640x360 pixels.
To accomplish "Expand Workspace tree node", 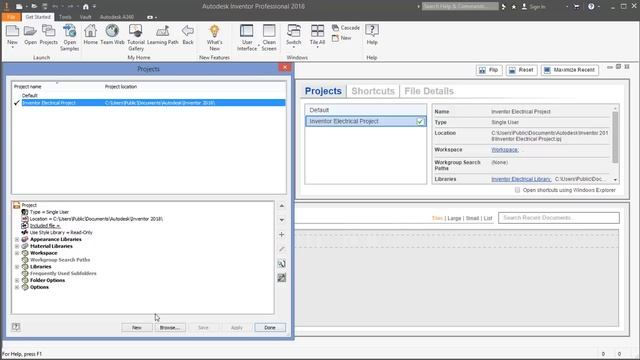I will [17, 253].
